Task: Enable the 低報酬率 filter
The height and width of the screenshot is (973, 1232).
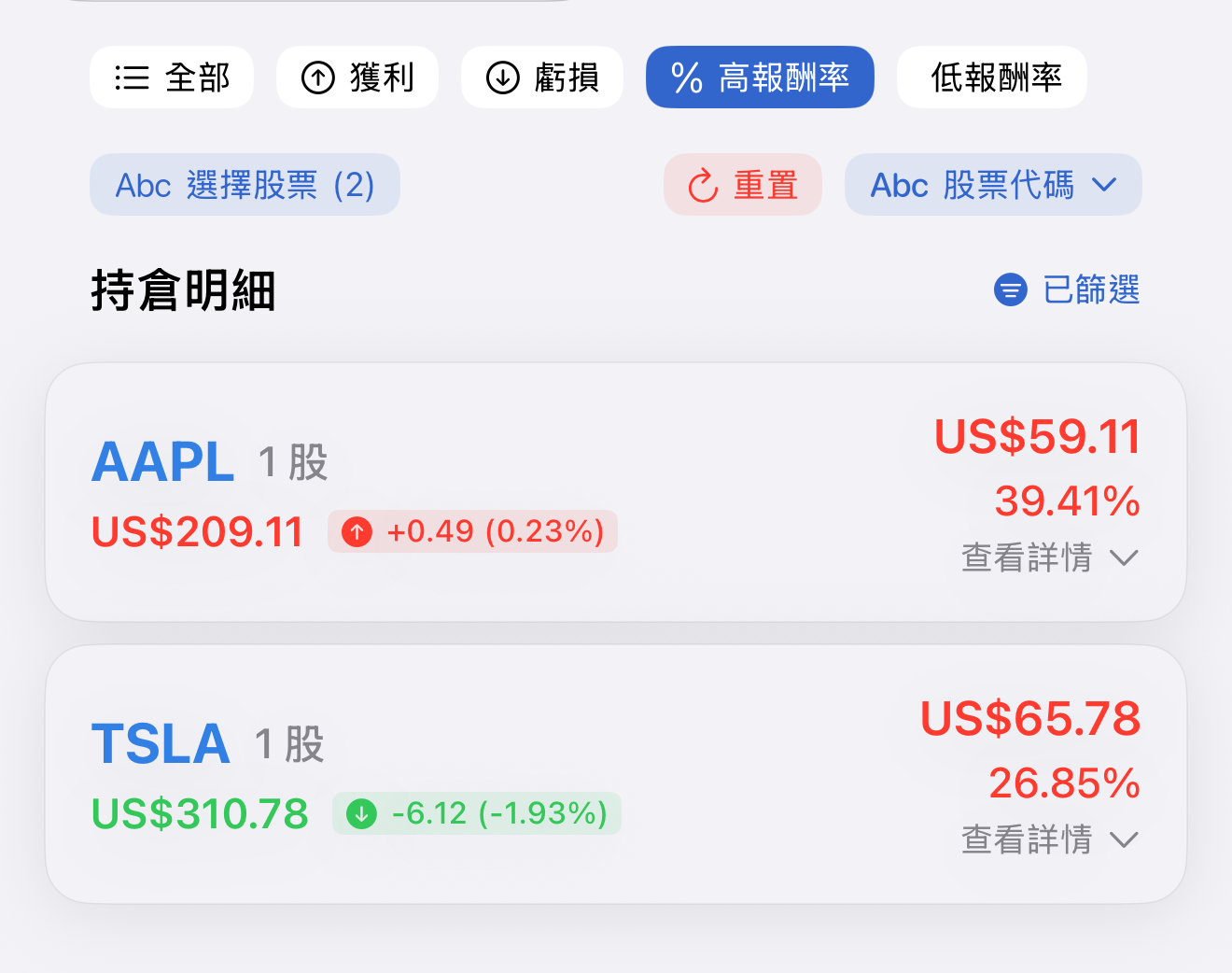Action: (x=991, y=78)
